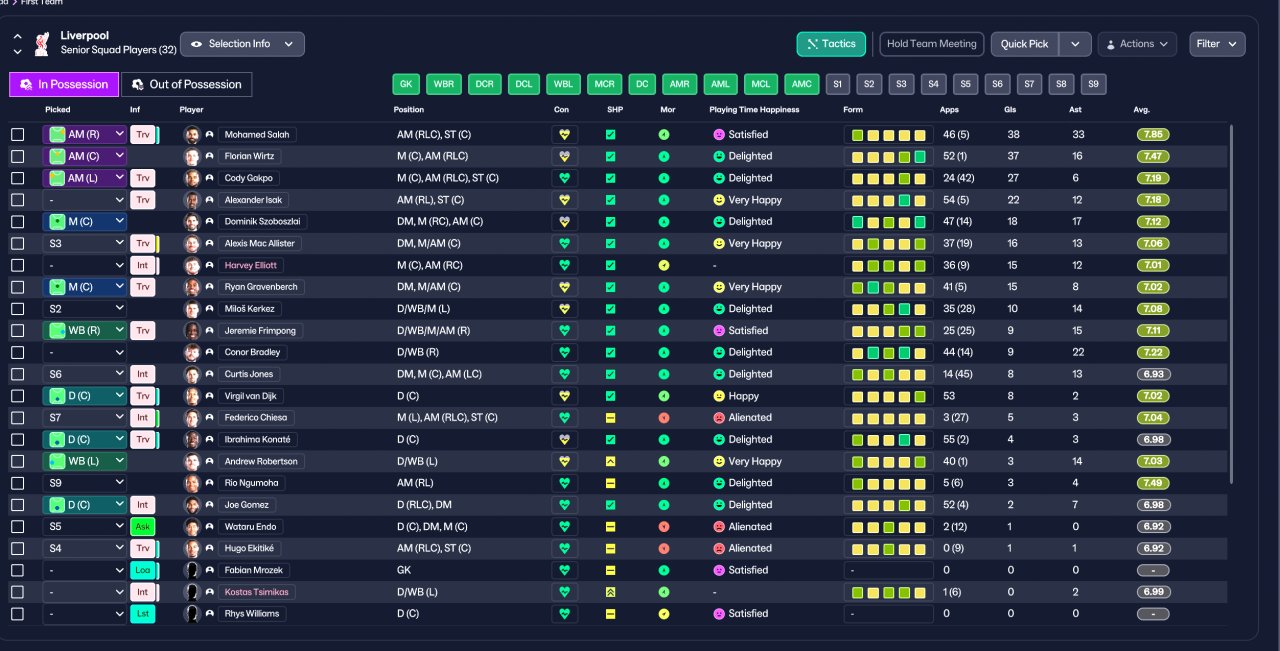The height and width of the screenshot is (651, 1280).
Task: Click the vertical scrollbar of the player list
Action: 1233,304
